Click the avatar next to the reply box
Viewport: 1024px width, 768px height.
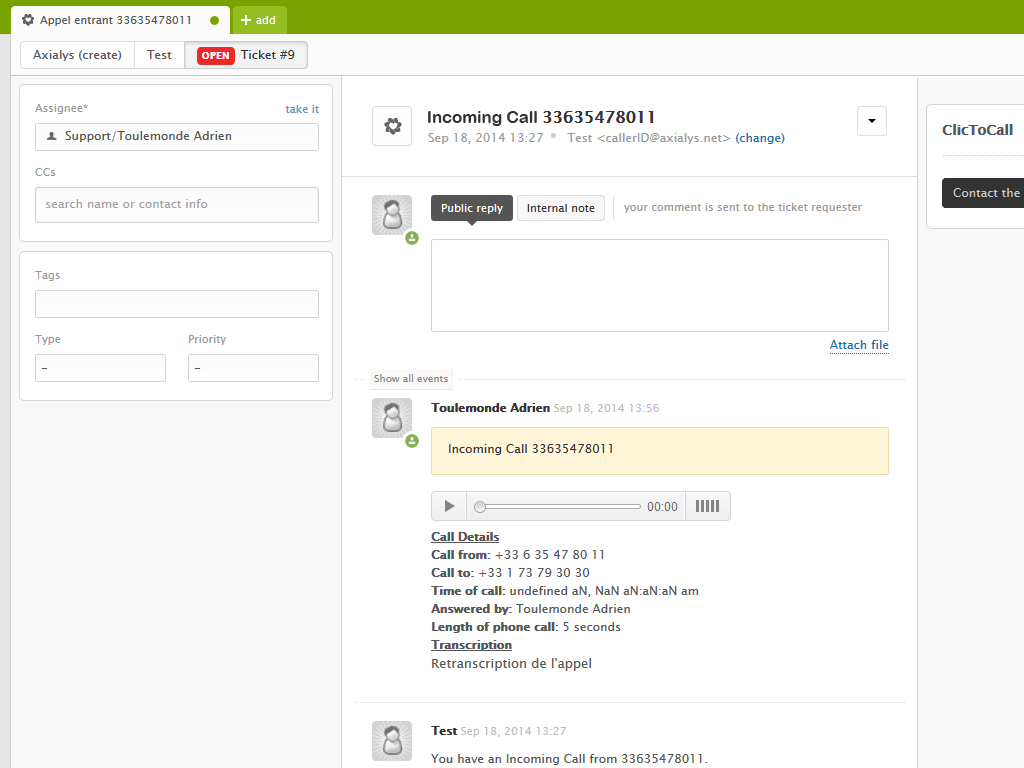click(392, 215)
